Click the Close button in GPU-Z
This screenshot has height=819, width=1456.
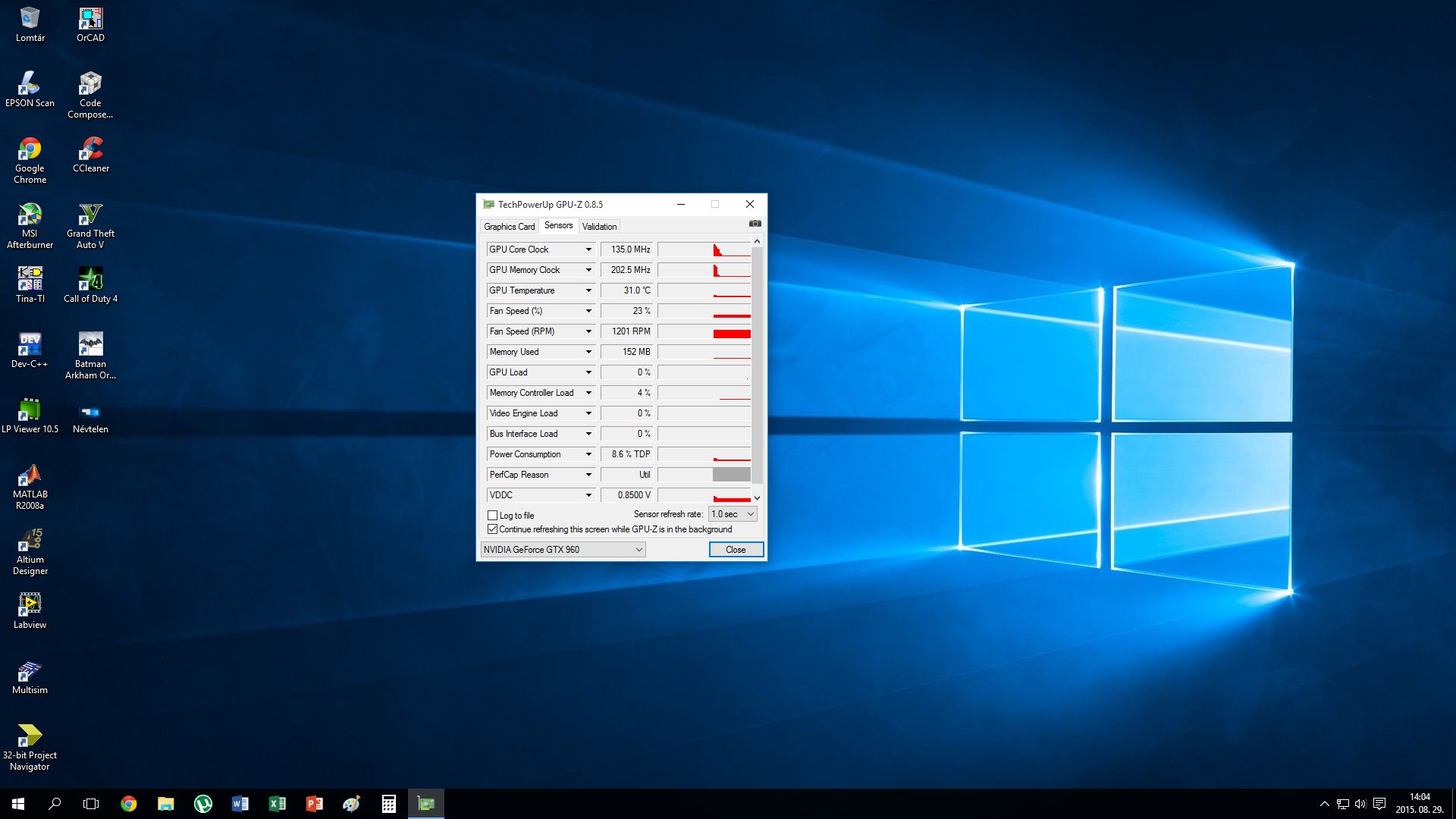(736, 550)
